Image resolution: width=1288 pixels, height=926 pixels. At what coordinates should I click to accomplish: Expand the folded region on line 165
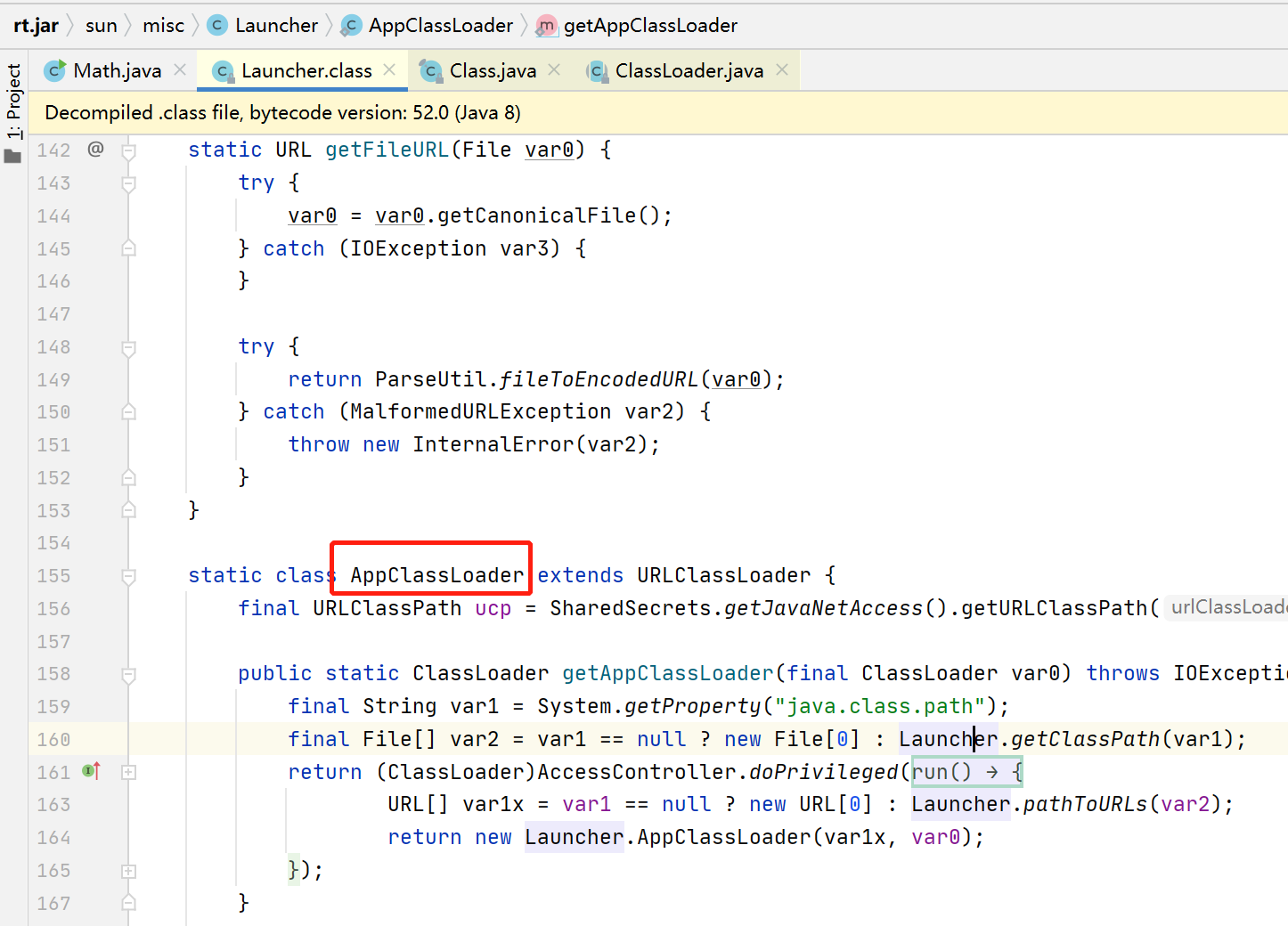click(128, 871)
